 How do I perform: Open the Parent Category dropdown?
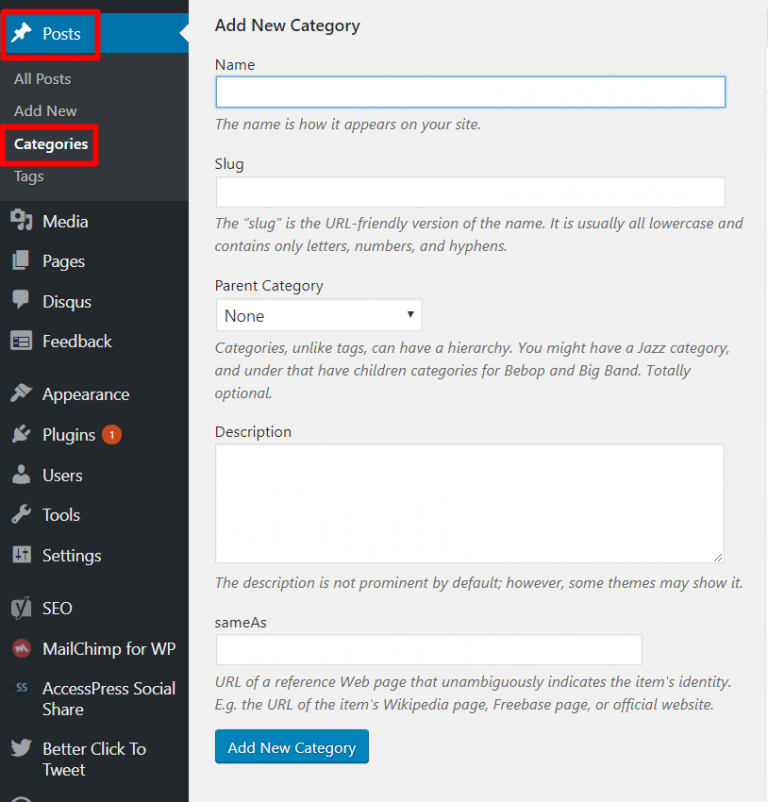click(x=318, y=314)
